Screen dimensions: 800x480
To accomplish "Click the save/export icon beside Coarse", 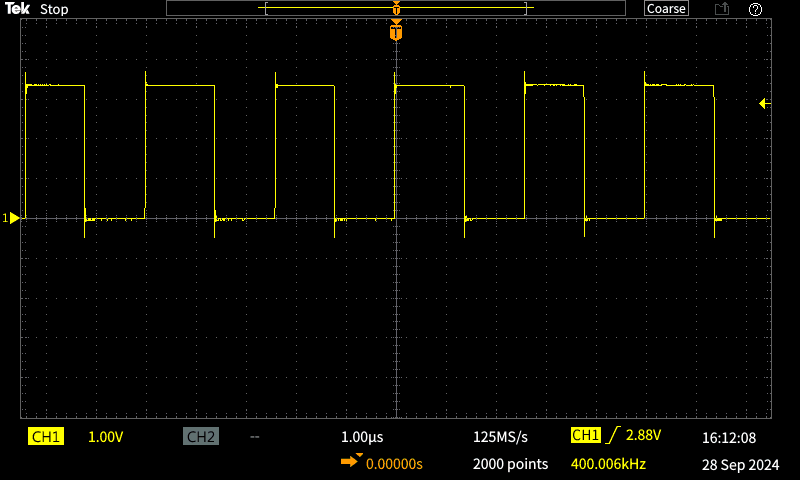I will tap(721, 9).
